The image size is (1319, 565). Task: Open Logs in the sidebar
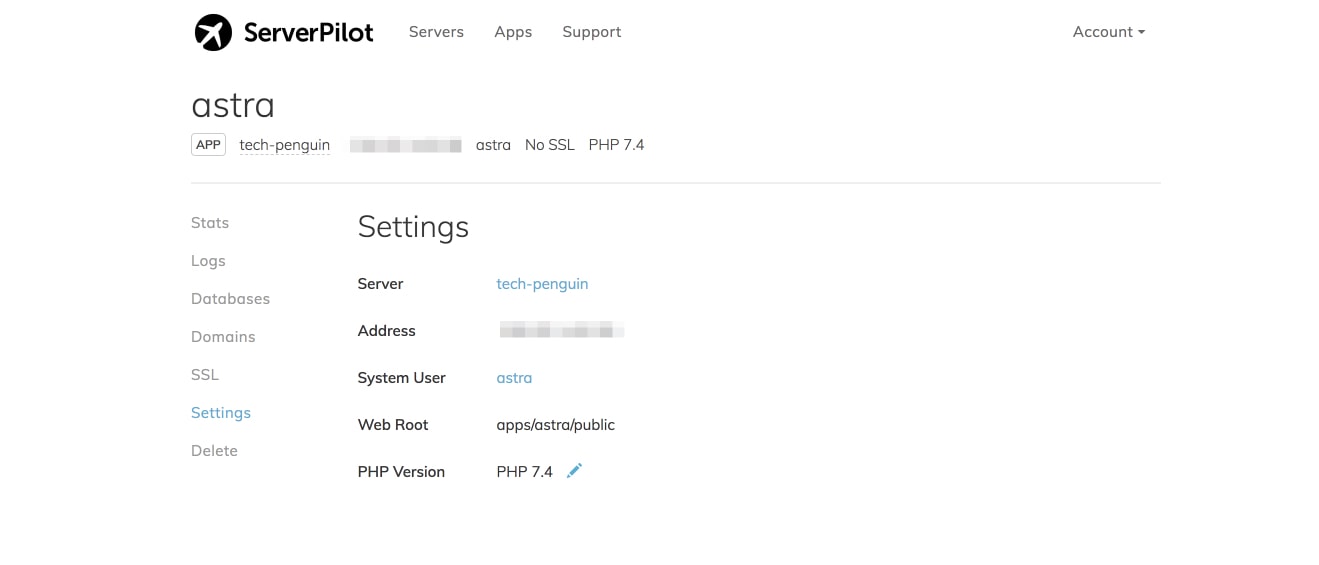tap(208, 261)
